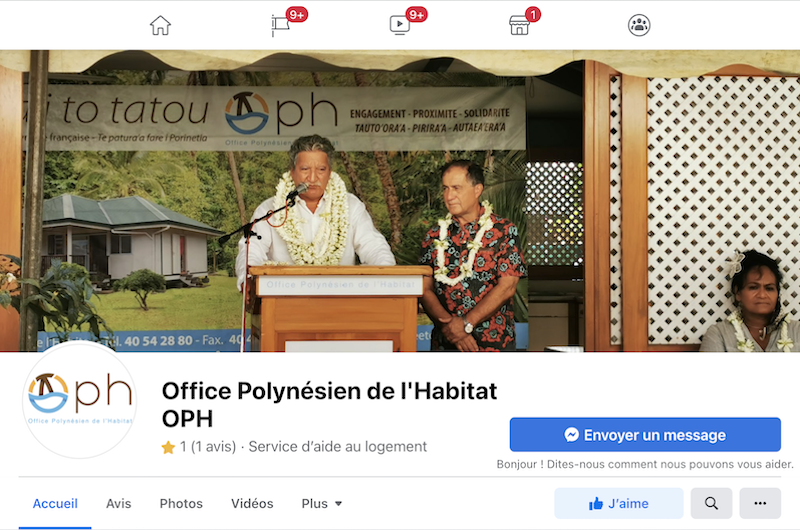Switch to the Accueil tab
Viewport: 800px width, 530px height.
tap(55, 503)
